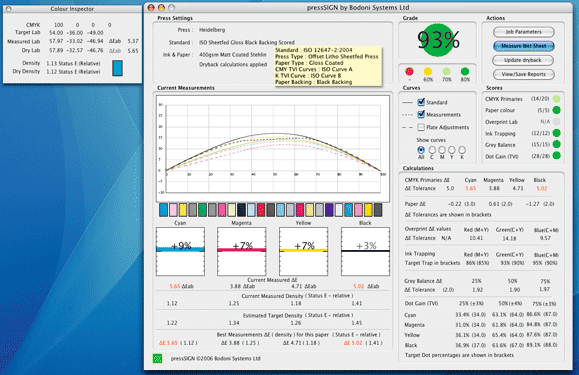Click the Job Parameters button
The image size is (579, 375).
[x=524, y=32]
